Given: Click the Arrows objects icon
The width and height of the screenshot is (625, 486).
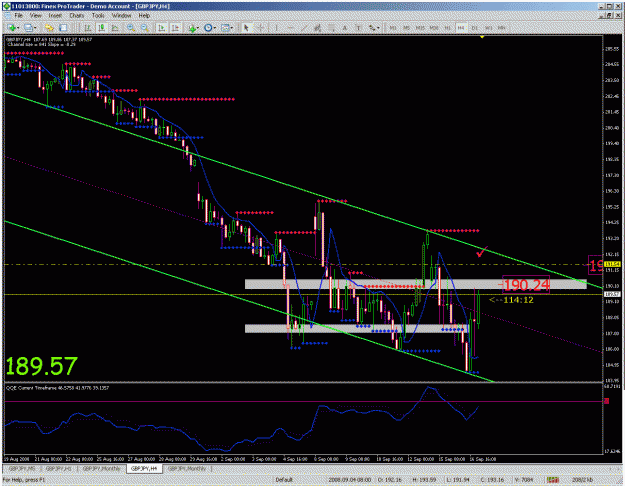Looking at the screenshot, I should tap(371, 28).
